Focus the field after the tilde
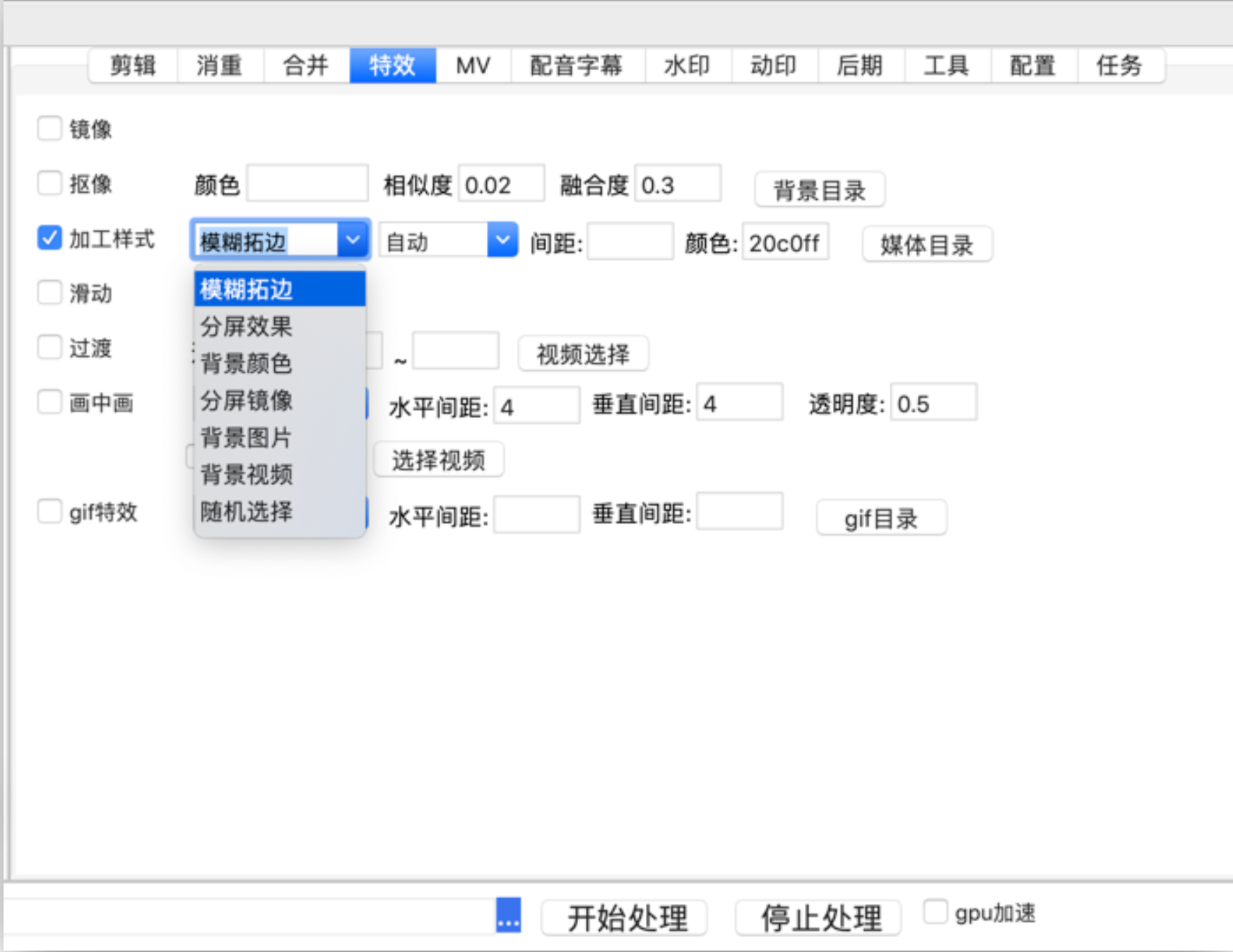This screenshot has width=1233, height=952. coord(456,350)
